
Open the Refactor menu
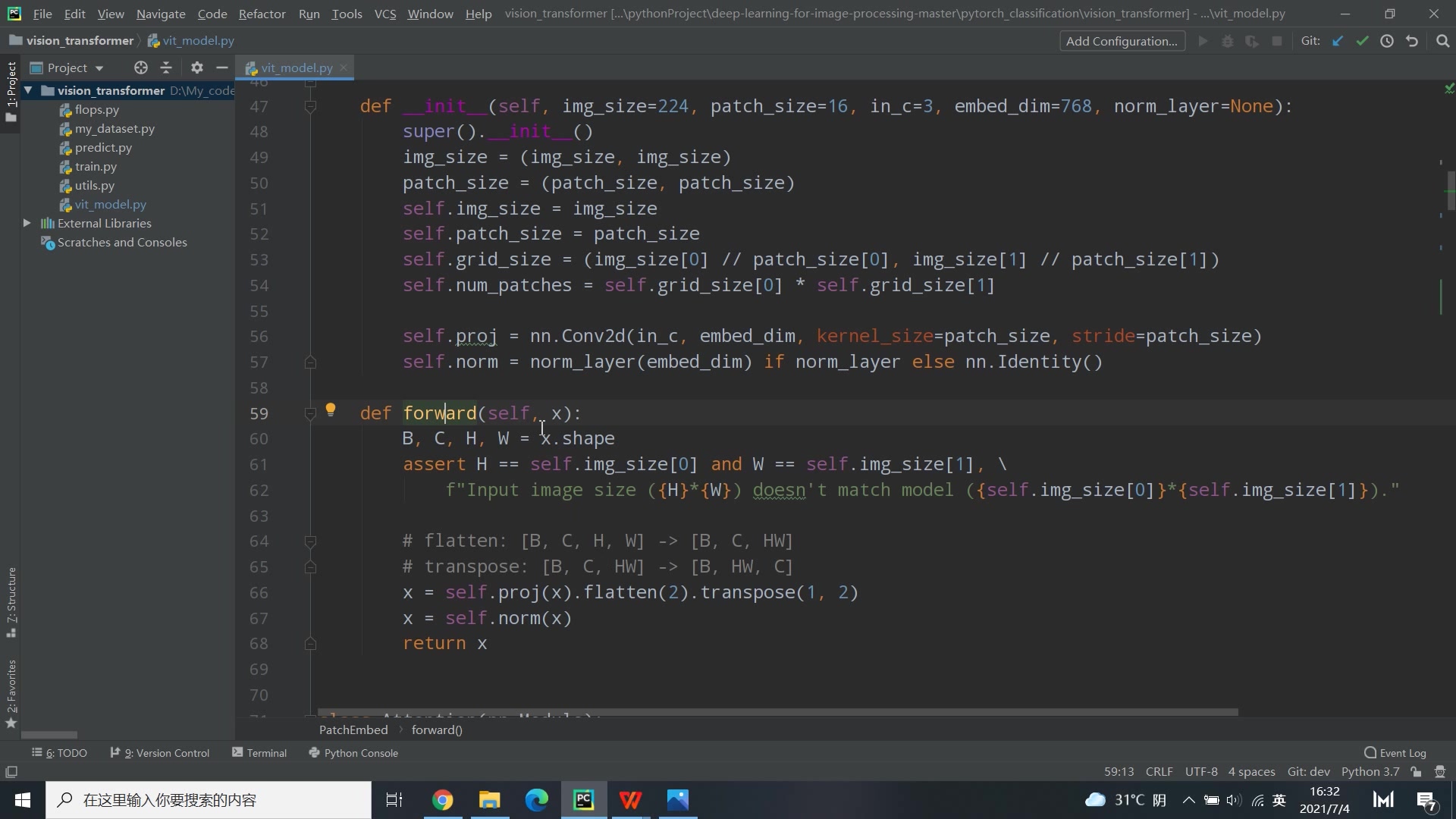[x=262, y=14]
